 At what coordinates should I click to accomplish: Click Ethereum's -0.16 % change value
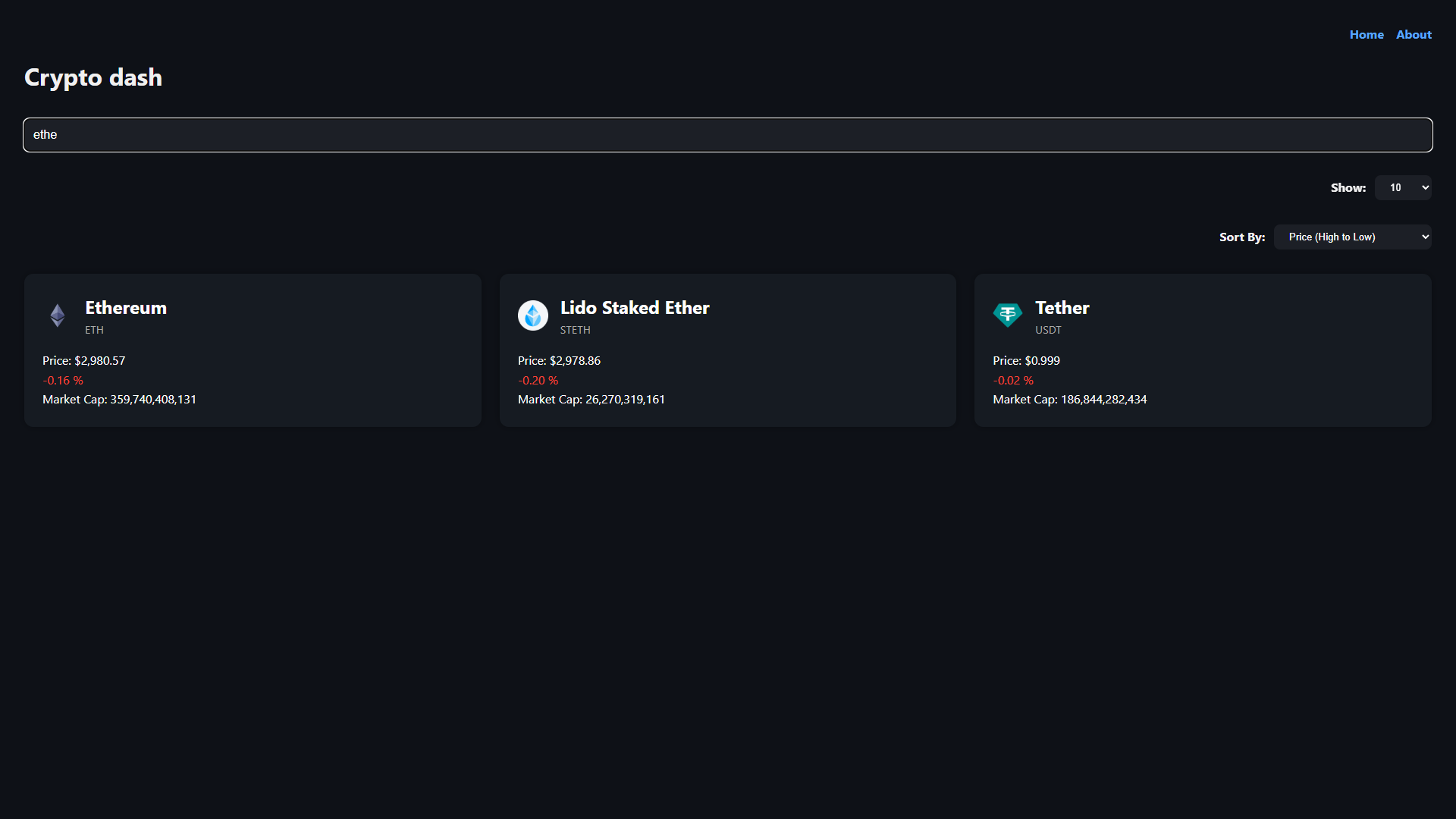coord(63,381)
